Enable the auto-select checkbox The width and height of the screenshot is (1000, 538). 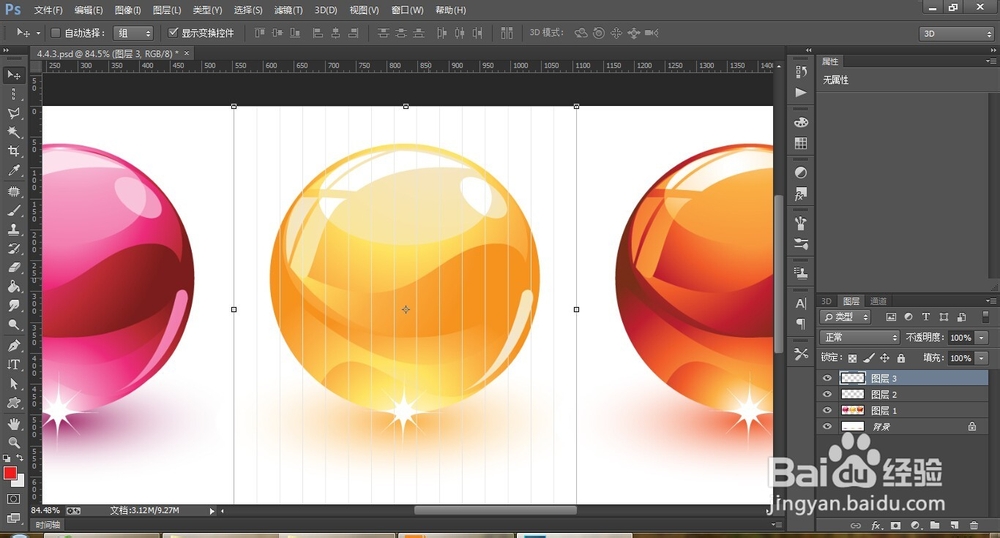coord(55,33)
